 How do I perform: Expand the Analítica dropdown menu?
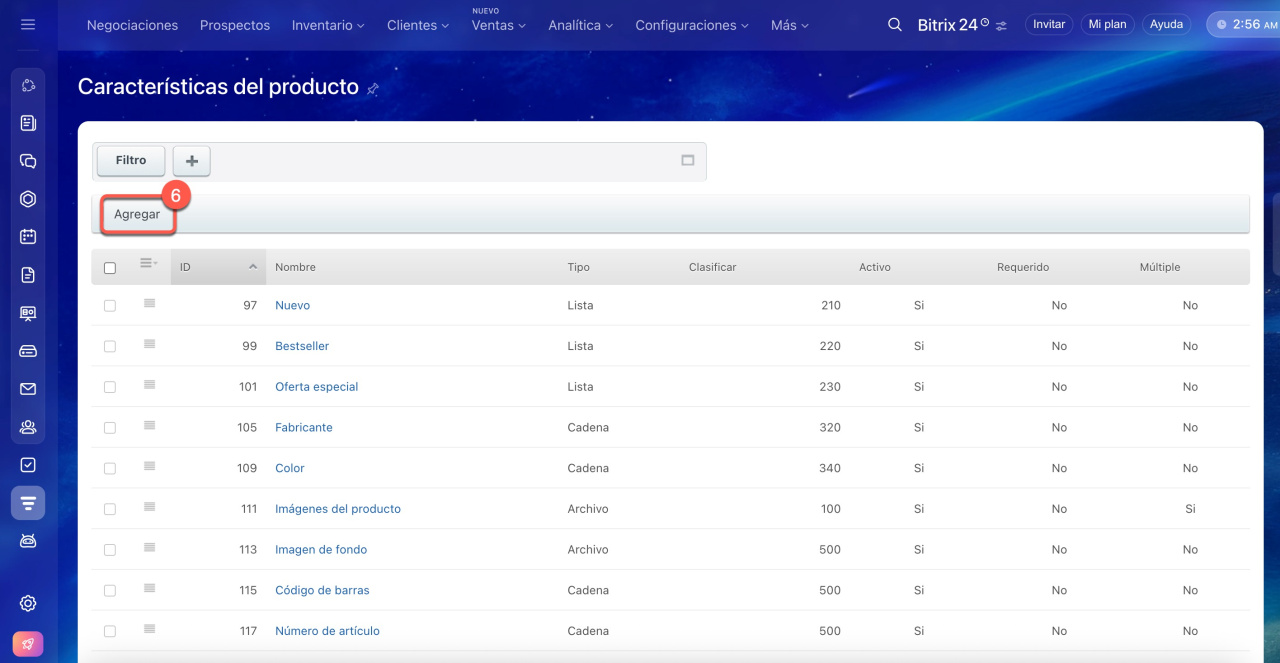(580, 25)
